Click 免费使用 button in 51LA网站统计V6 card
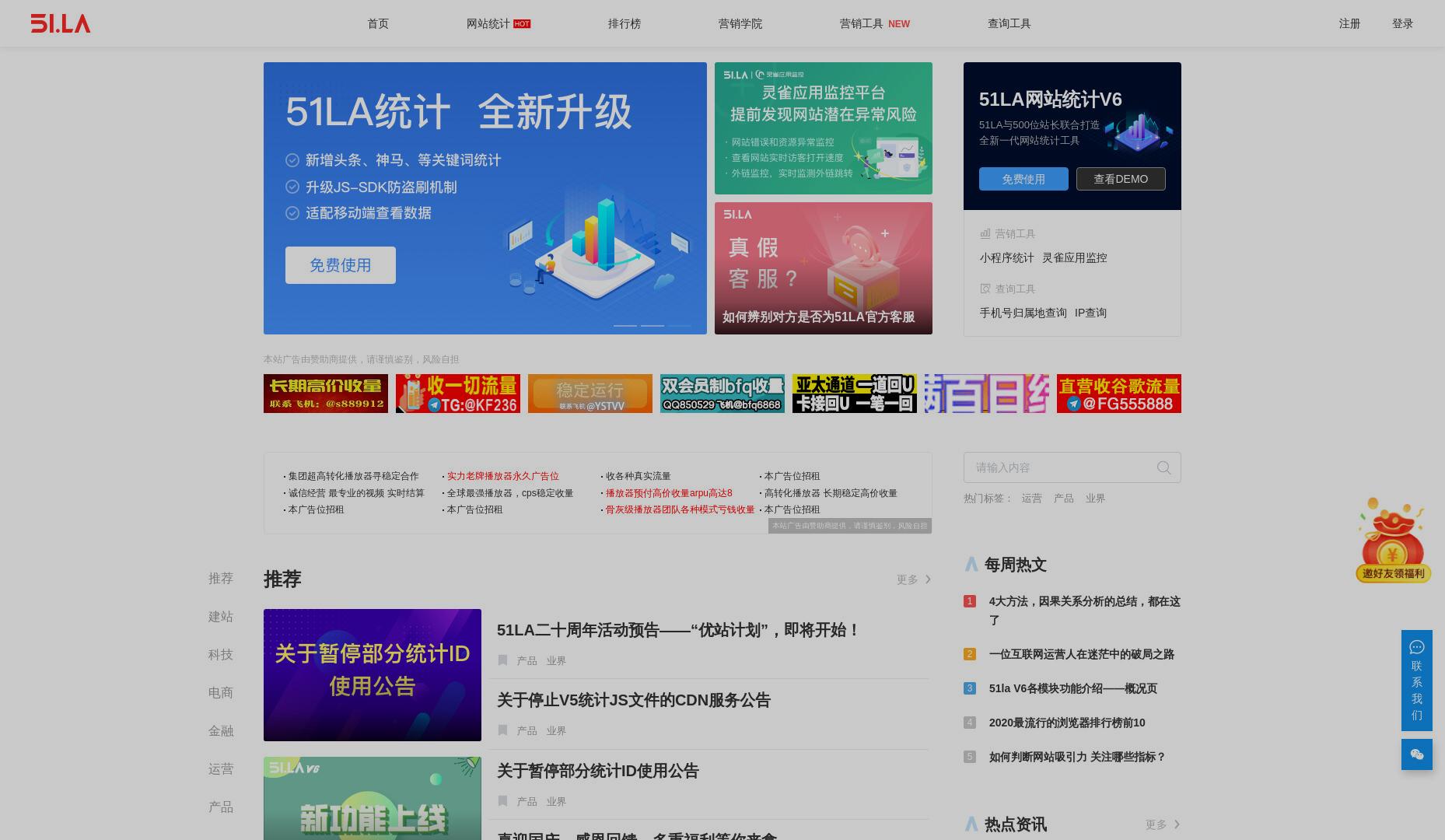 (x=1023, y=179)
